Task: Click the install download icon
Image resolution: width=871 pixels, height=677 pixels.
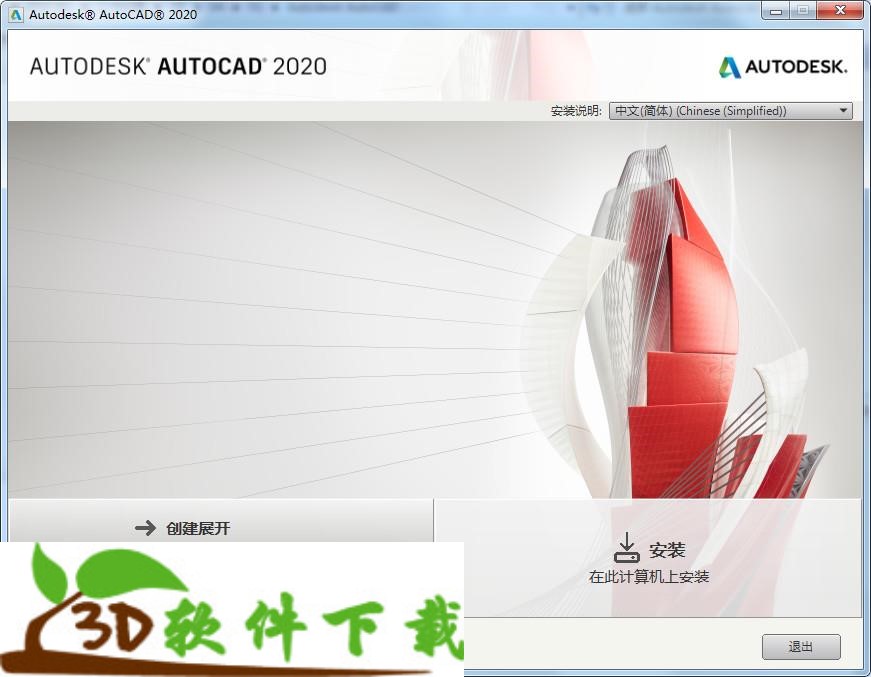Action: click(627, 548)
